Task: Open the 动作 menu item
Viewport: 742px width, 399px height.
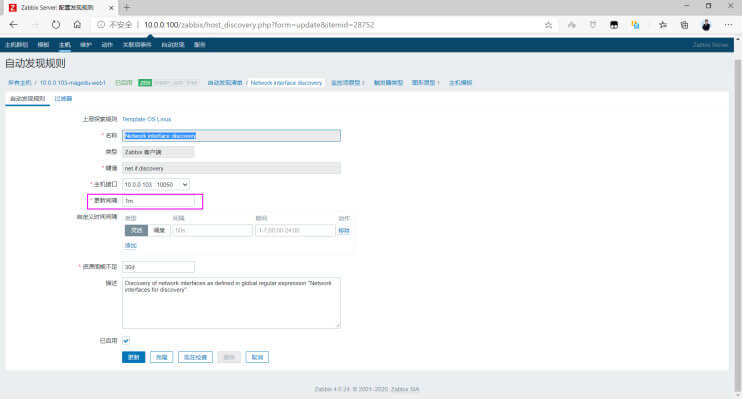Action: (x=107, y=45)
